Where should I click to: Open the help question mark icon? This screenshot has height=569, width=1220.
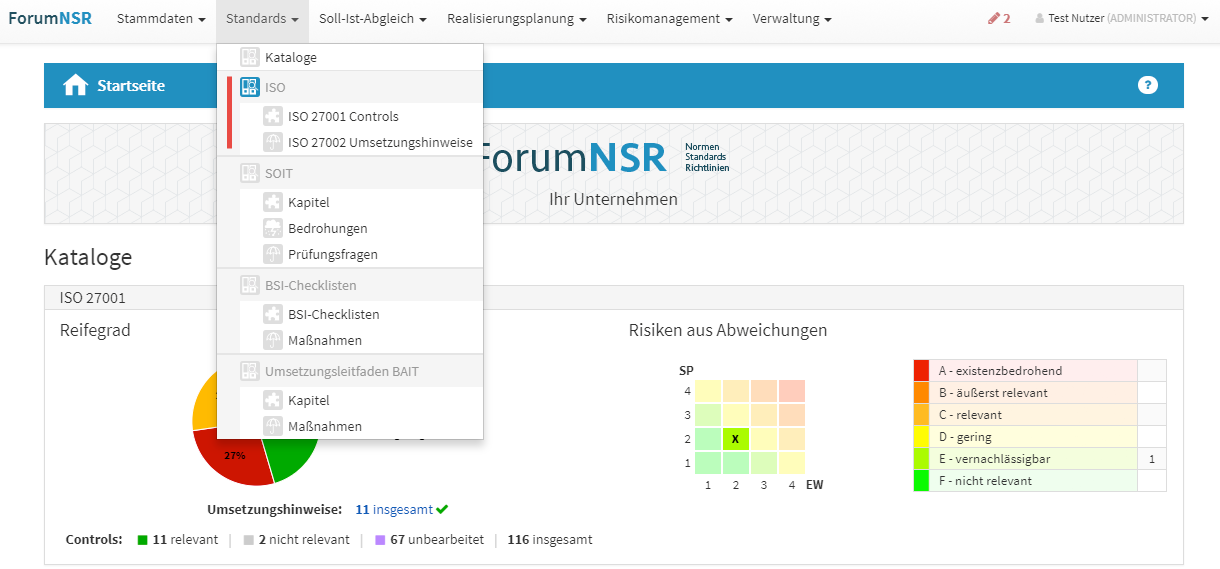click(x=1148, y=85)
